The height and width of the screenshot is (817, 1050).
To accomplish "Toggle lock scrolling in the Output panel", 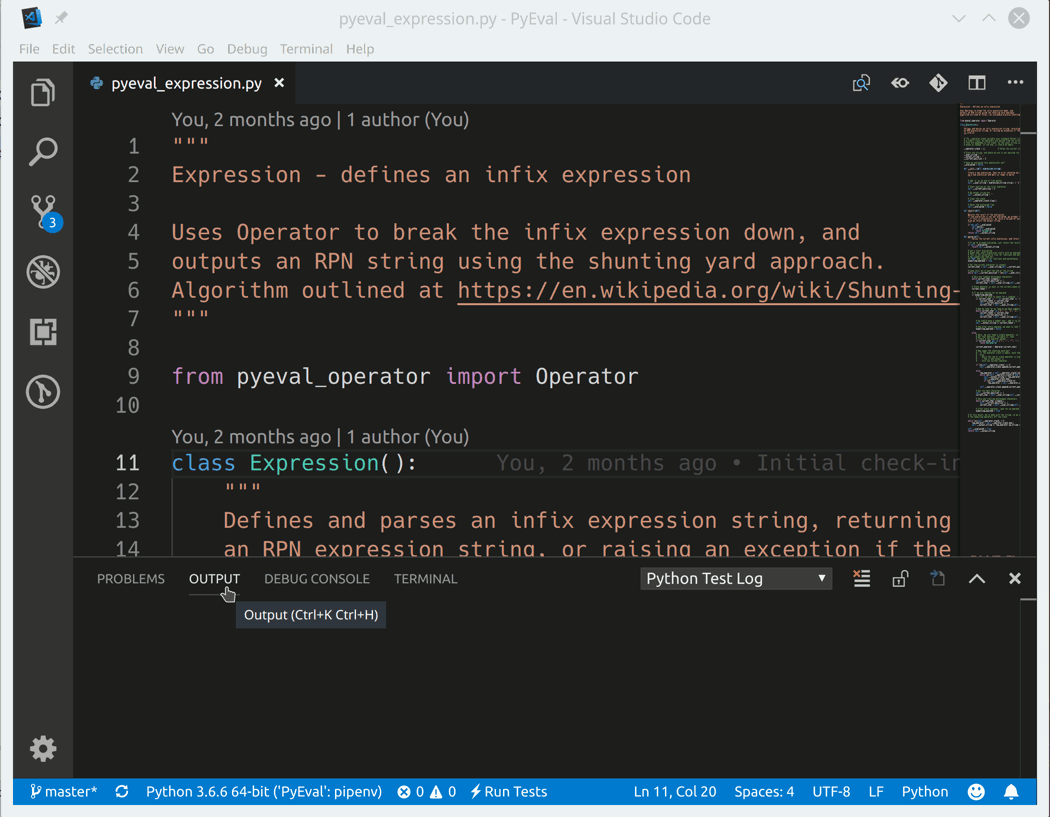I will pos(899,578).
